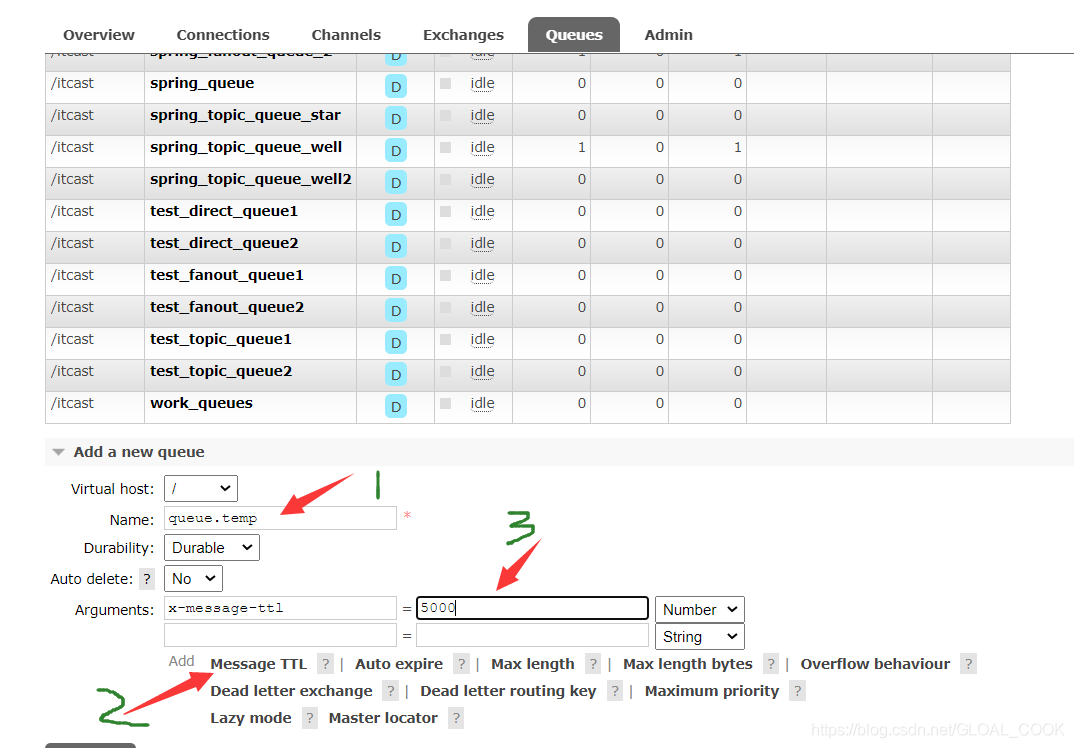
Task: Open the Auto delete dropdown showing No
Action: 193,579
